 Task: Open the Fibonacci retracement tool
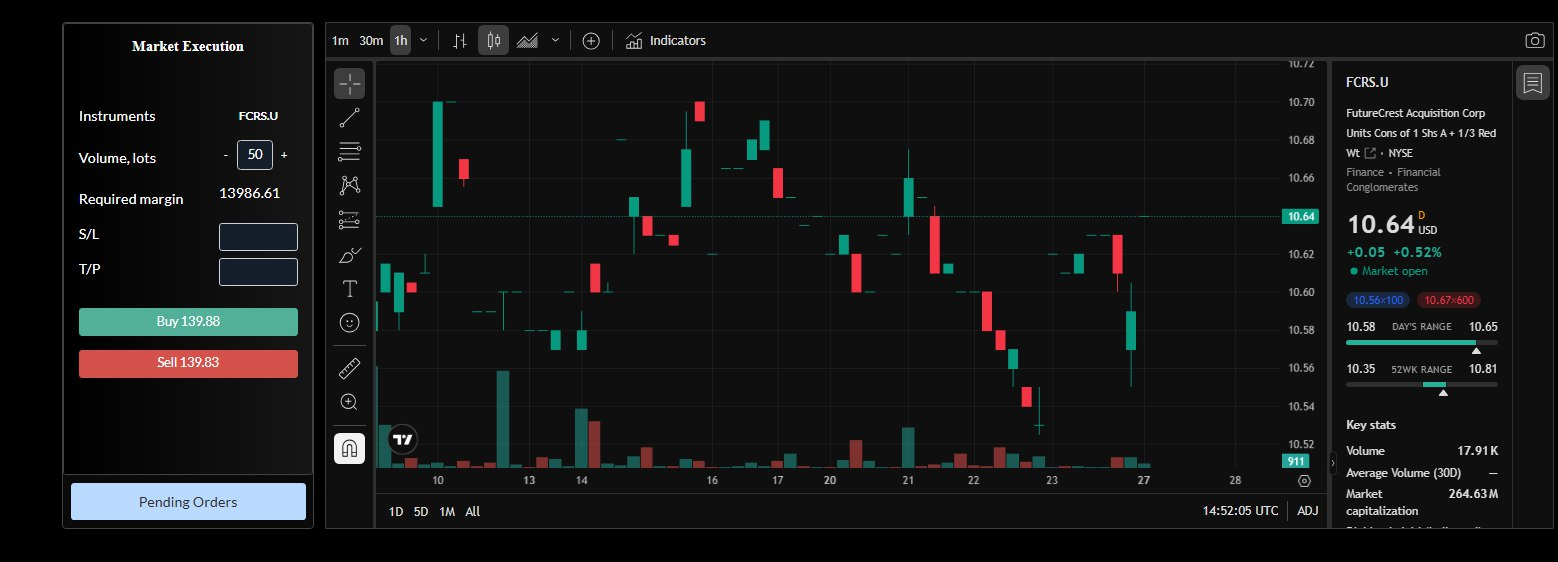pos(349,152)
